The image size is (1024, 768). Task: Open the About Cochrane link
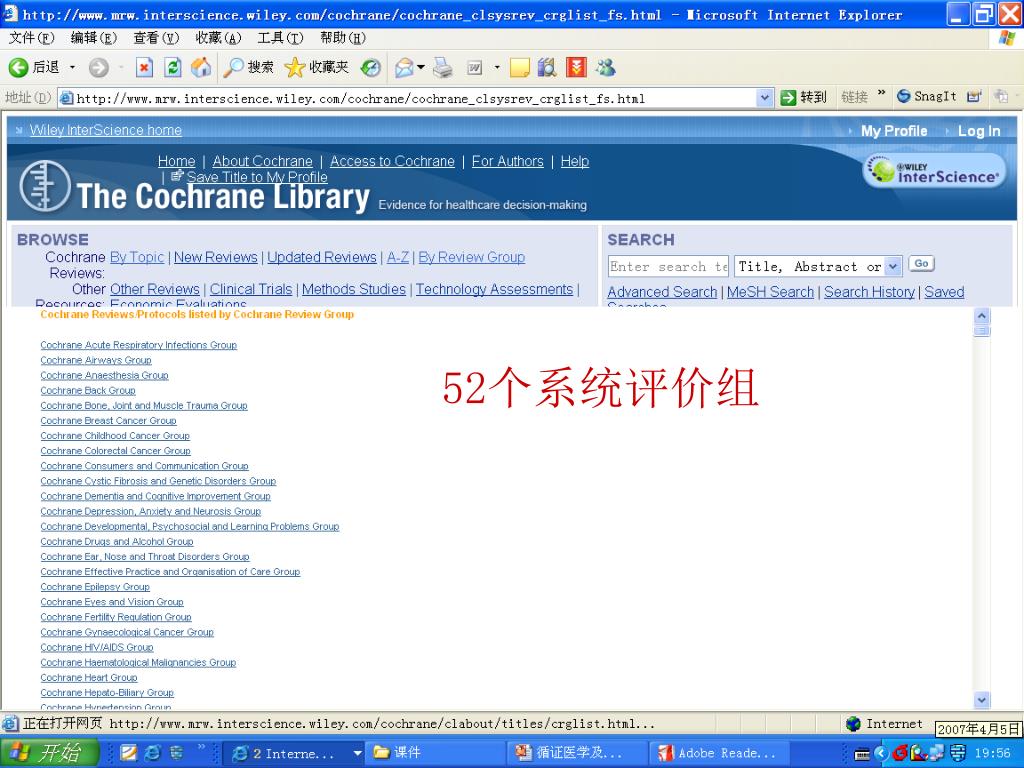(263, 161)
